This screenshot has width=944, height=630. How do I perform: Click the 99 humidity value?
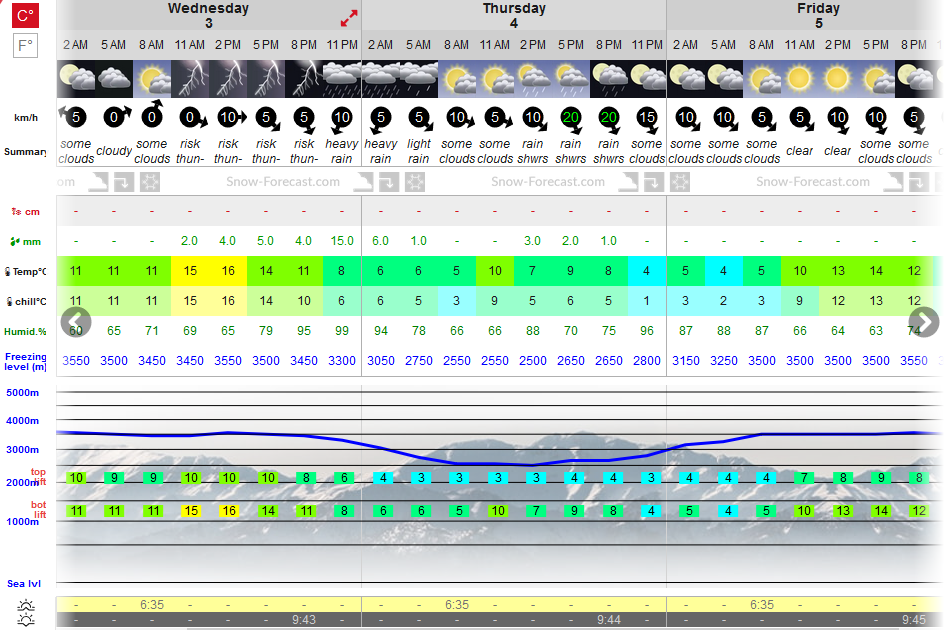(x=342, y=331)
